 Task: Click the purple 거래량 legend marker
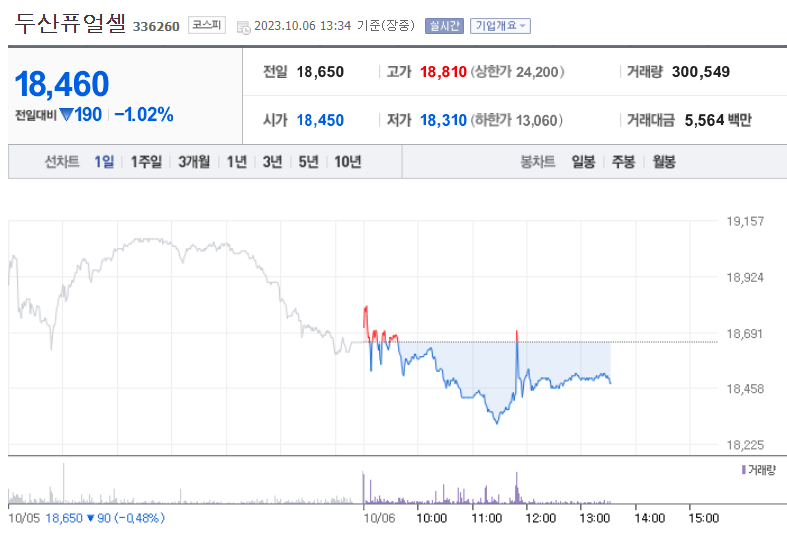743,470
